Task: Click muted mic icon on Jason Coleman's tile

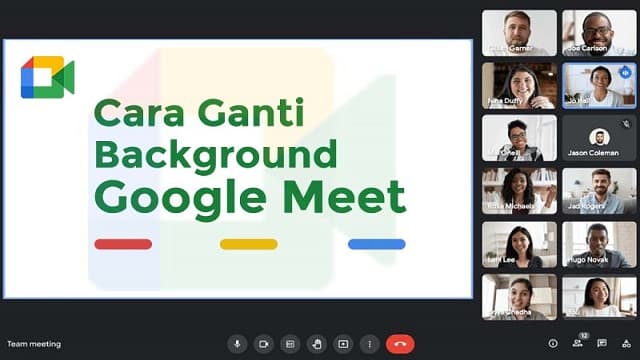Action: [x=626, y=124]
